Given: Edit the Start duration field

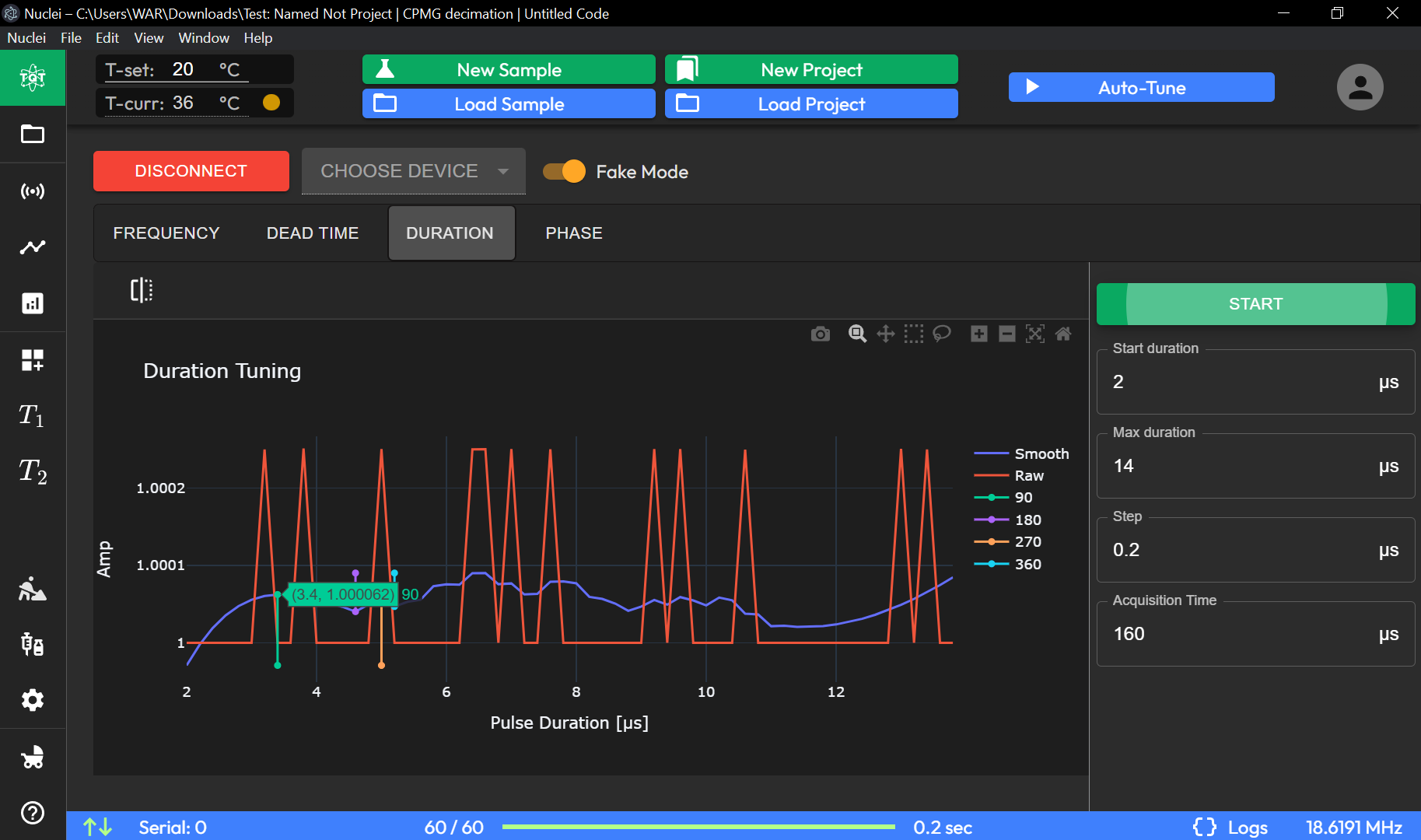Looking at the screenshot, I should click(1255, 382).
